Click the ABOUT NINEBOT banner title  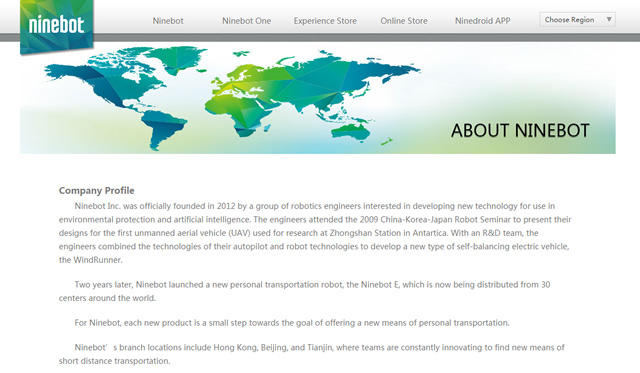click(520, 131)
